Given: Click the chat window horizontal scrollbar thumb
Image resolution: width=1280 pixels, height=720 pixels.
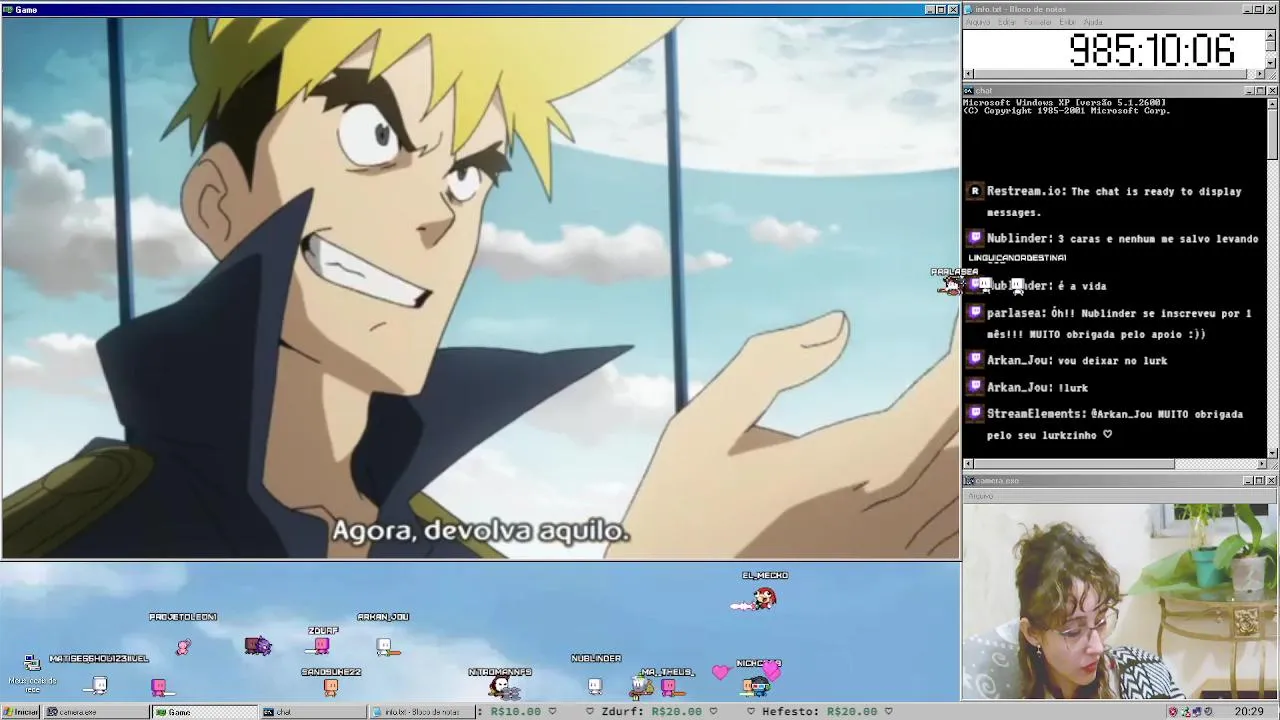Looking at the screenshot, I should click(1074, 464).
